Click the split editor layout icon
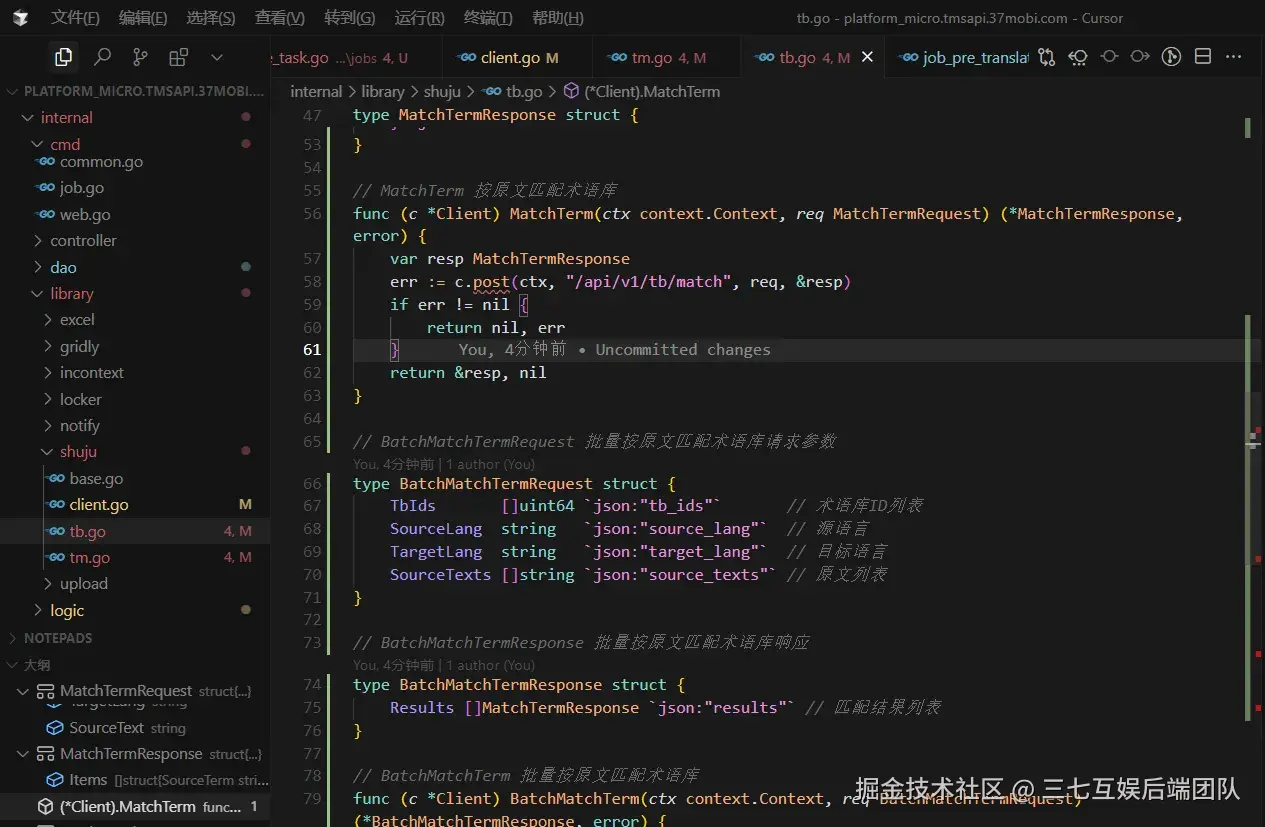This screenshot has height=827, width=1265. 1203,57
